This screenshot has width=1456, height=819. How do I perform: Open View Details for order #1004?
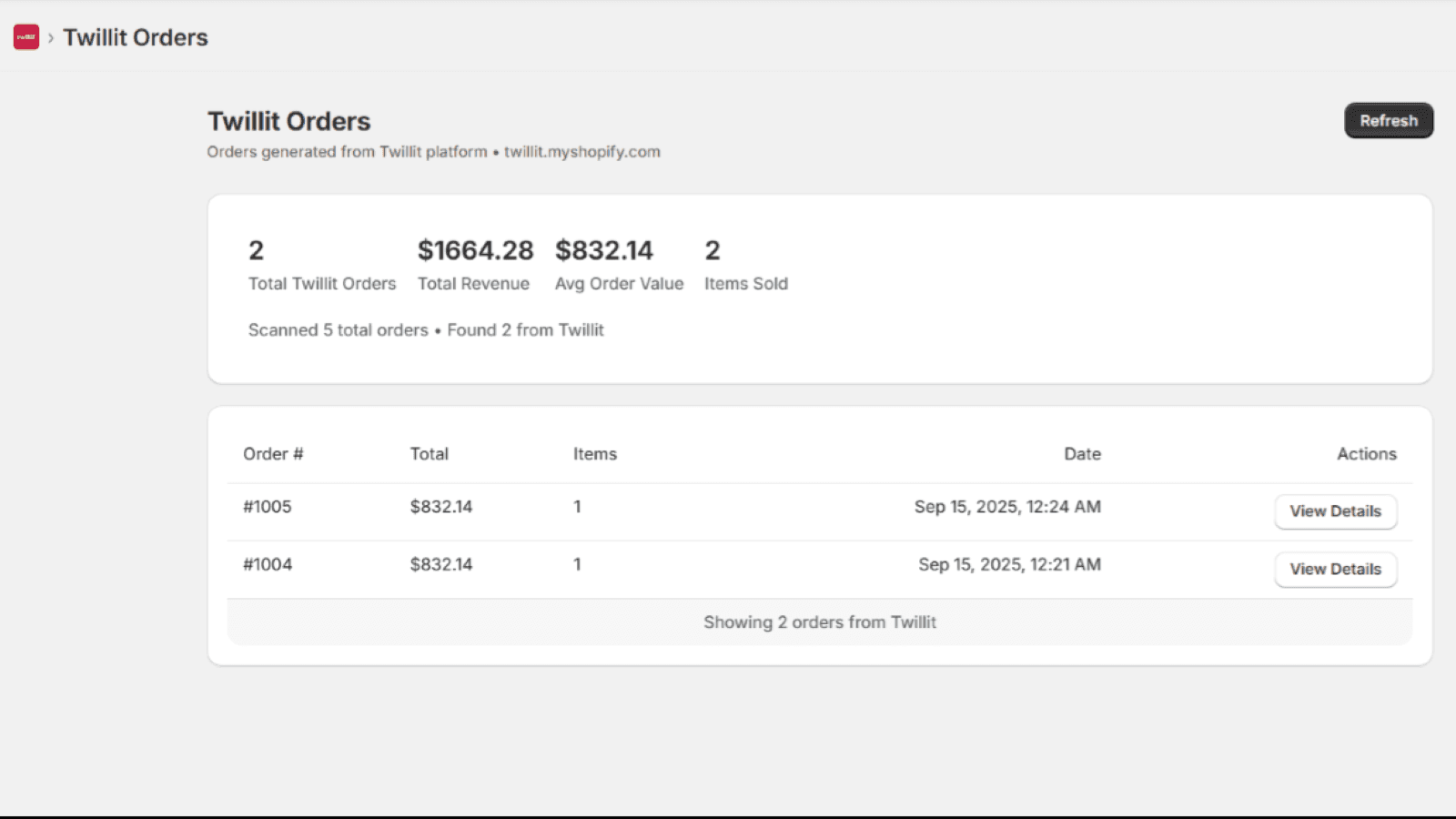tap(1335, 570)
